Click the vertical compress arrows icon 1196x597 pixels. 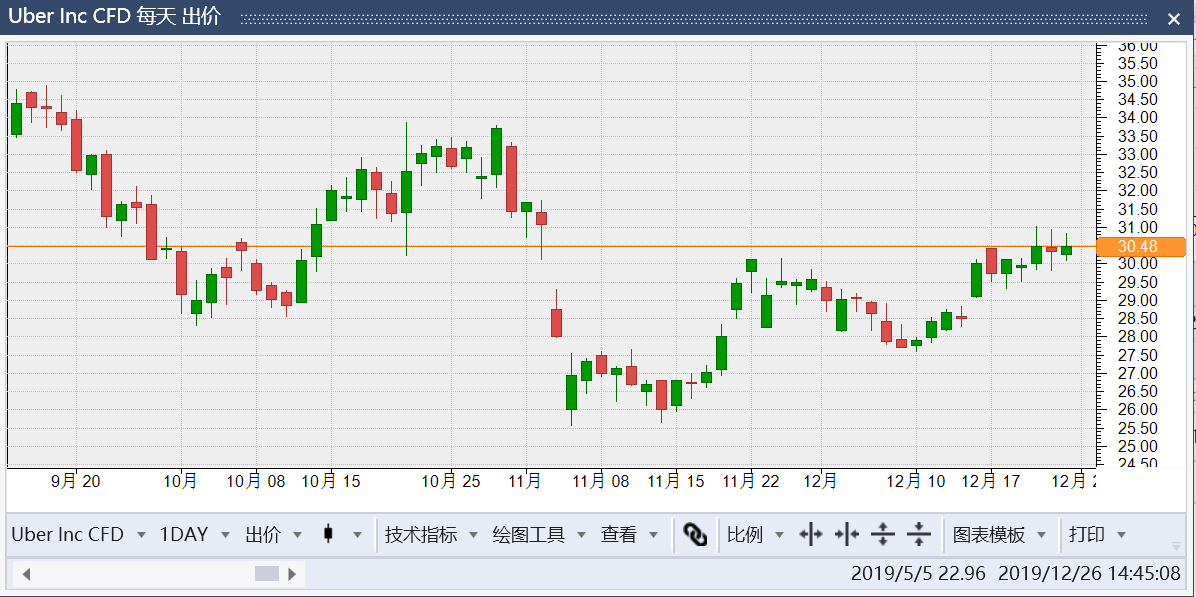click(919, 535)
